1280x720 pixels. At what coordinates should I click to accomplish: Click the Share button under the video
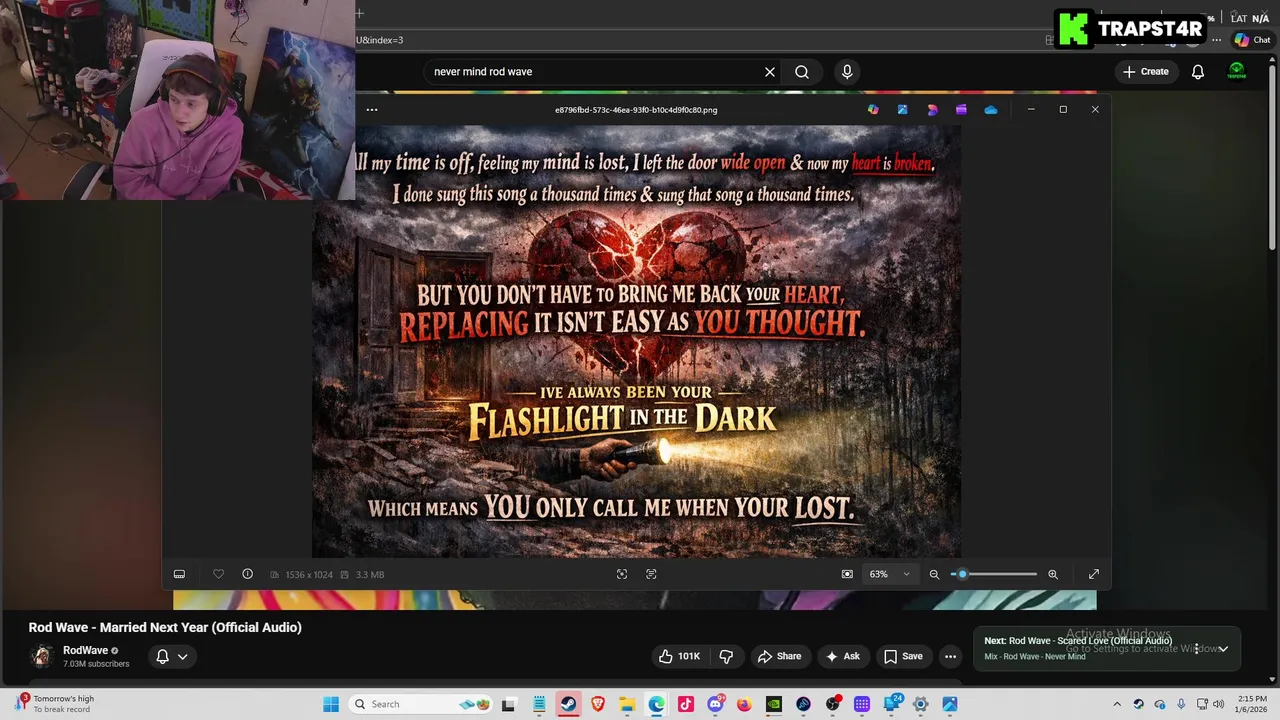pyautogui.click(x=779, y=656)
